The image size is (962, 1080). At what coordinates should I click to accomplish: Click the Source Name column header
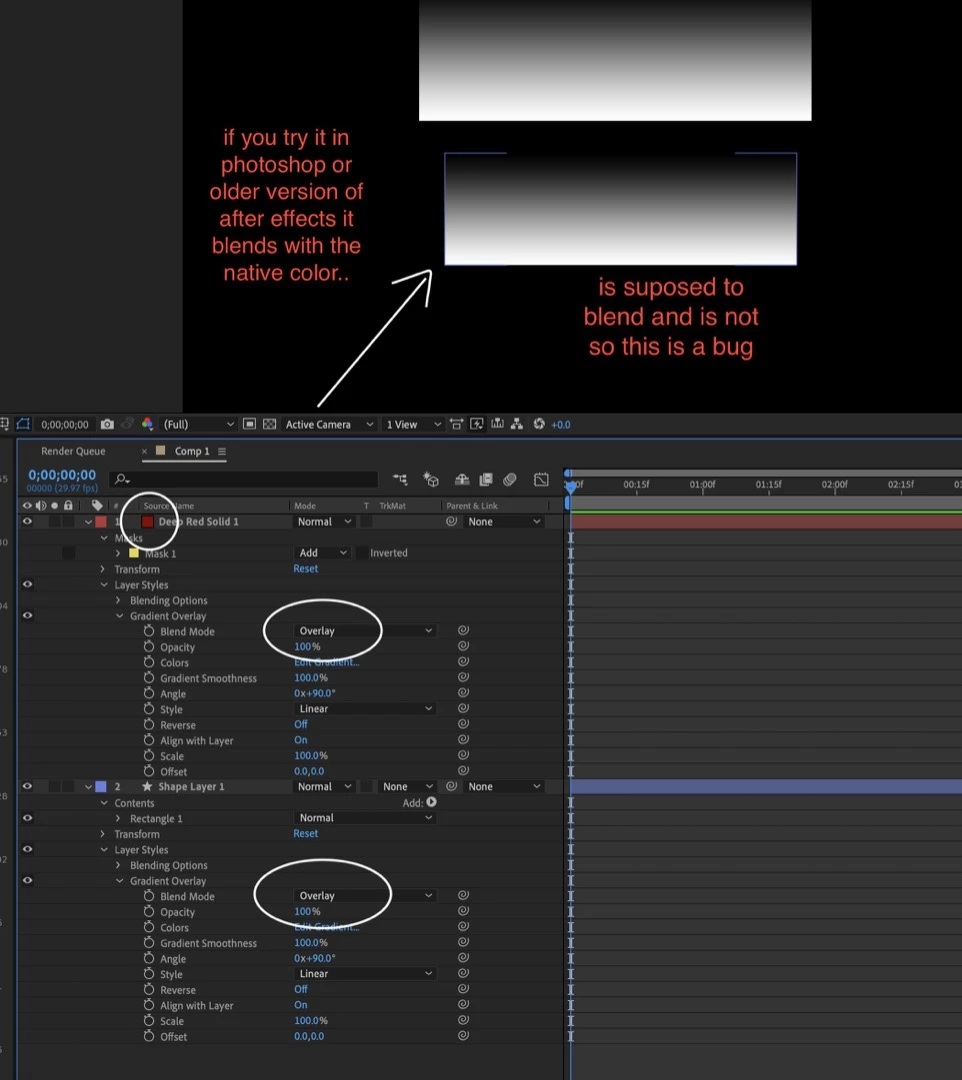(169, 506)
